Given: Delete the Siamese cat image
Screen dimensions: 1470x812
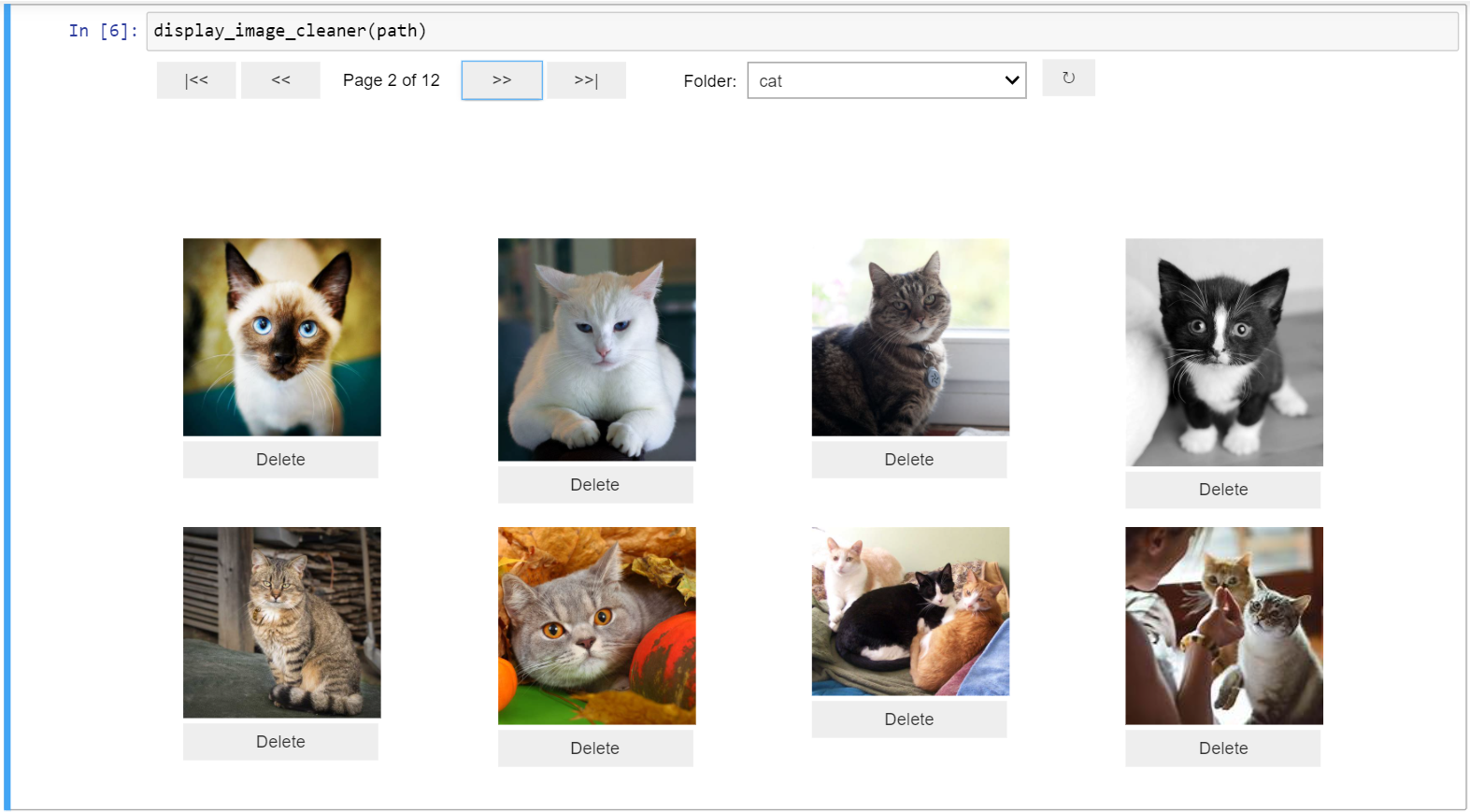Looking at the screenshot, I should (280, 460).
